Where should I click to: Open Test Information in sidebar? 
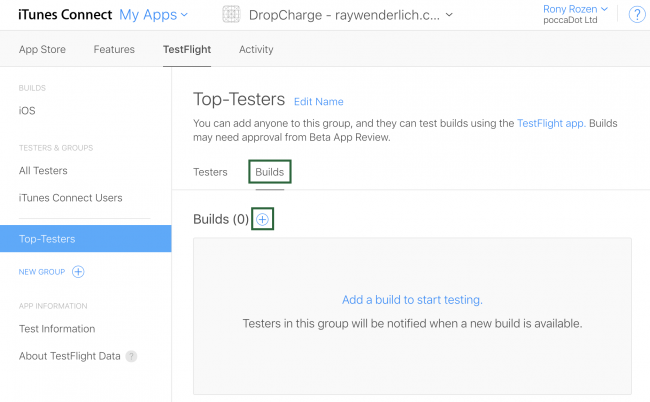click(57, 329)
